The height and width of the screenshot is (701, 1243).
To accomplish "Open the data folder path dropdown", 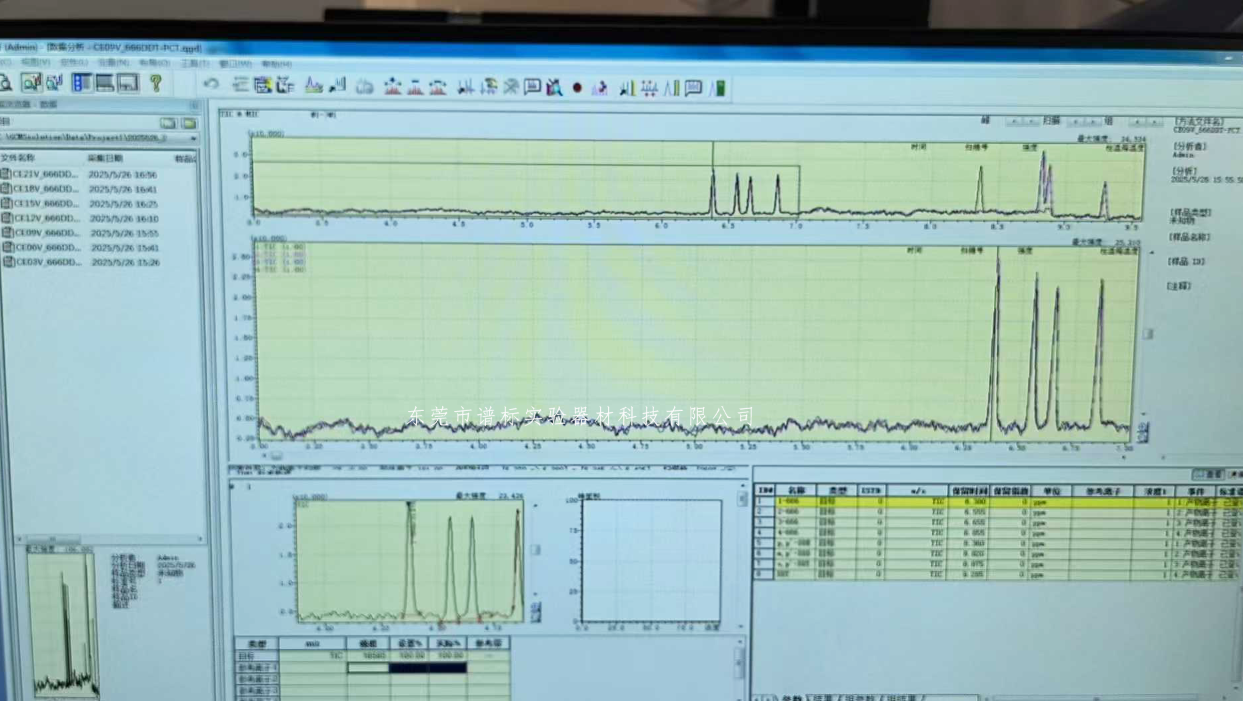I will tap(193, 138).
